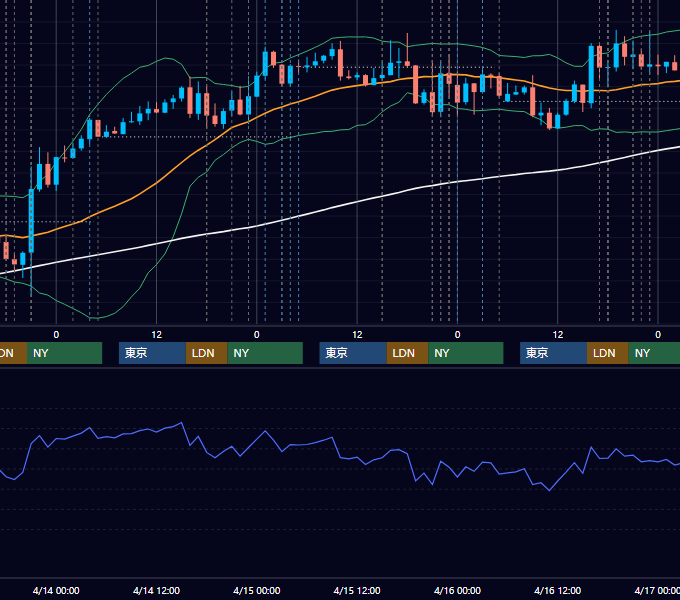The image size is (680, 600).
Task: Click hour label 12 above 4/16 12:00
Action: pos(558,335)
